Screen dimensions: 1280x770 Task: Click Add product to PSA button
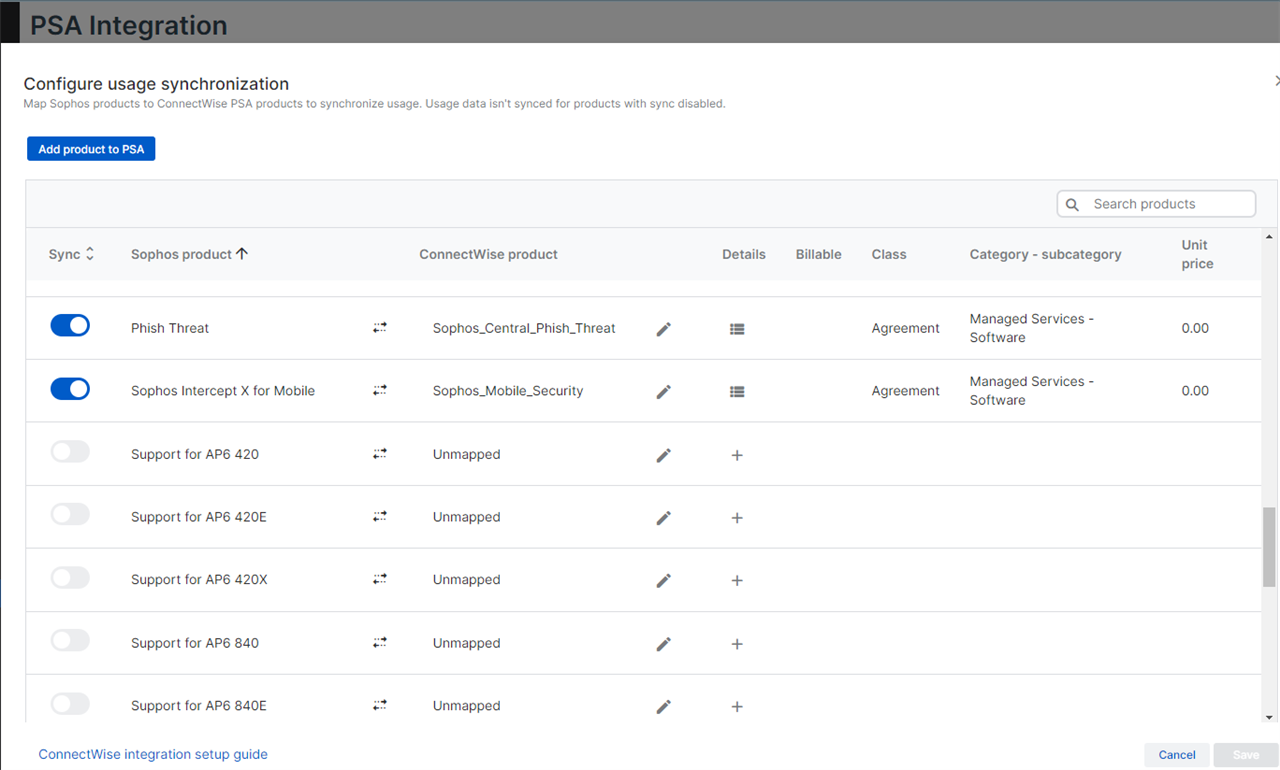point(91,149)
